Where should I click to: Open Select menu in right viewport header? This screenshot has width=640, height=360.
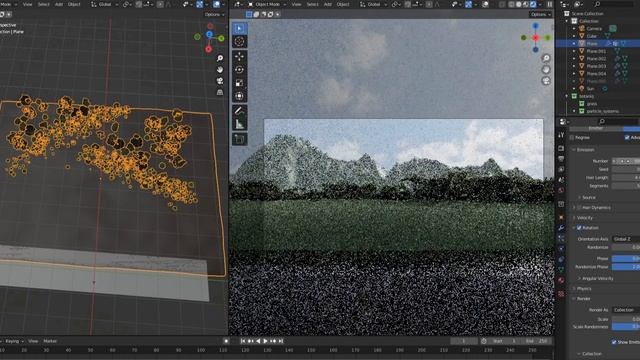coord(312,4)
